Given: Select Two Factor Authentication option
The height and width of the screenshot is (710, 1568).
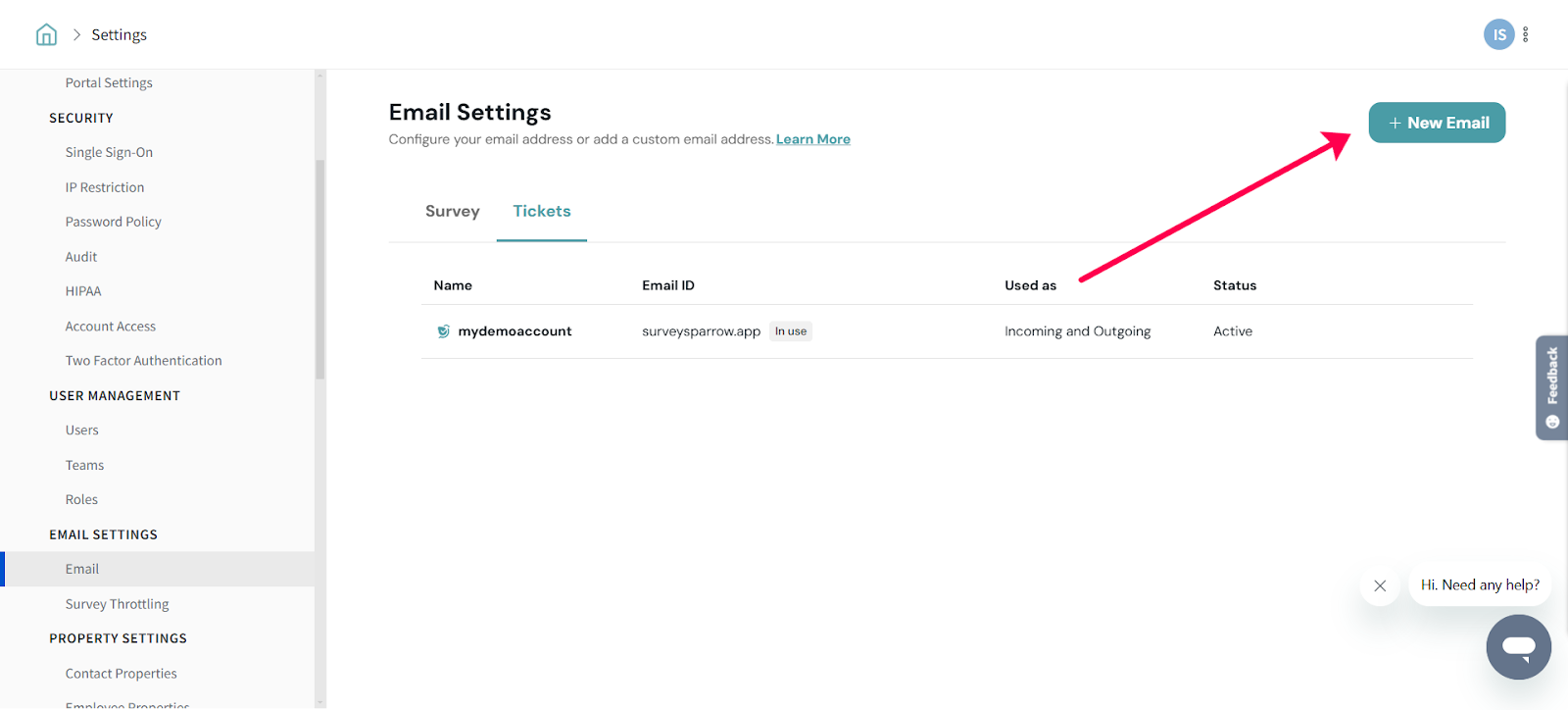Looking at the screenshot, I should (143, 361).
